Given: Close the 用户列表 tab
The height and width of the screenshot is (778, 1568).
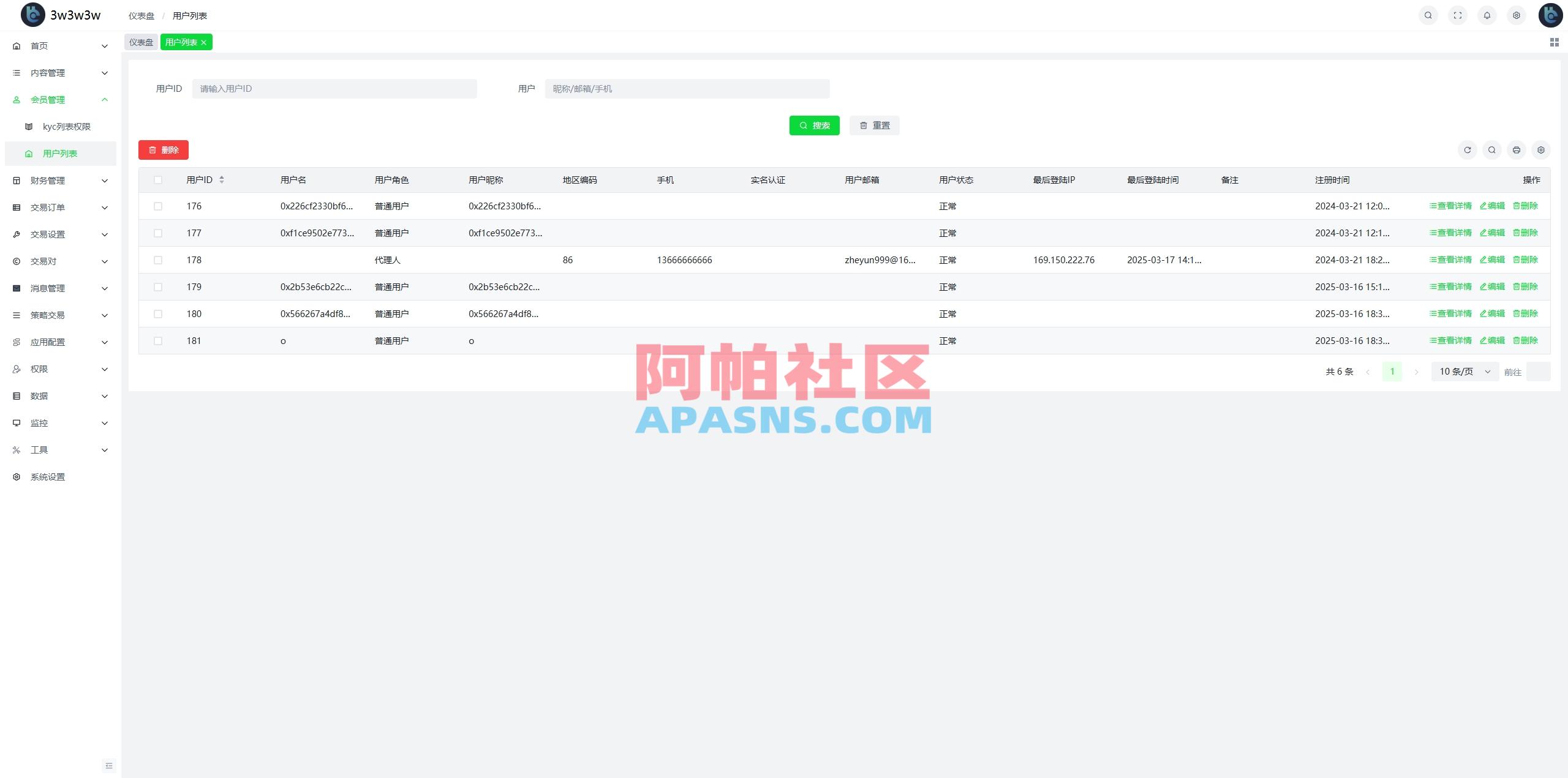Looking at the screenshot, I should [203, 42].
